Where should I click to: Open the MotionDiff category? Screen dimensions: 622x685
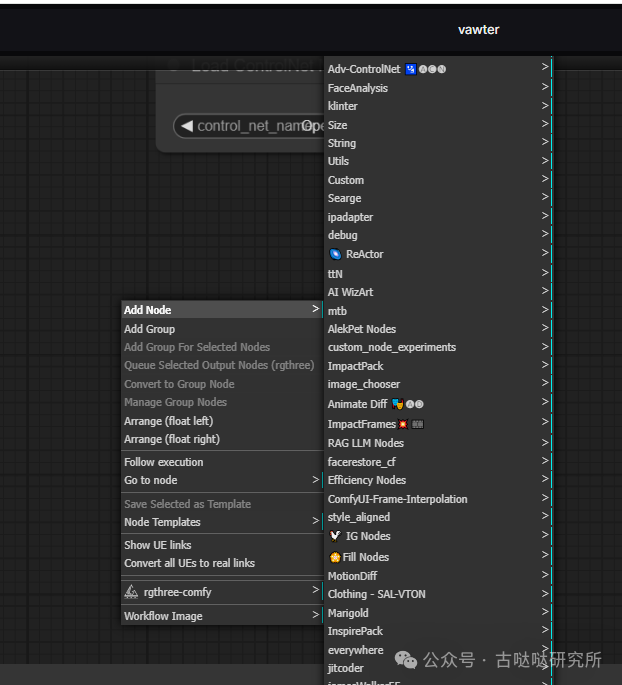click(x=438, y=576)
